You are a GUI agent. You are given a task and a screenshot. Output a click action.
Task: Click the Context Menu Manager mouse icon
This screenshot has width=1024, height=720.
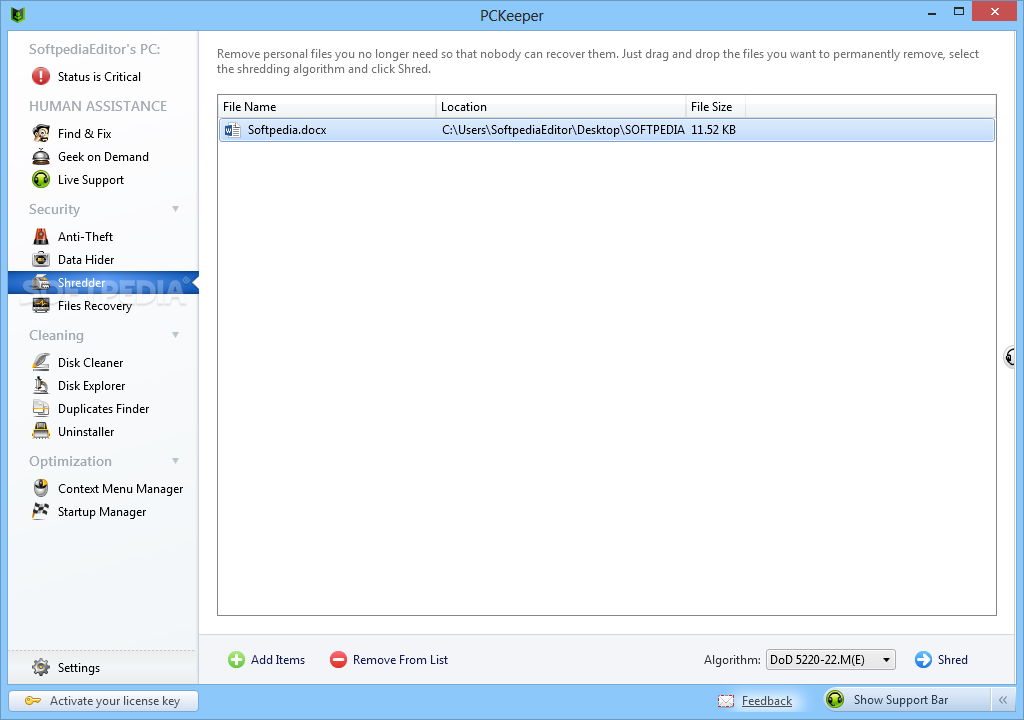(40, 488)
